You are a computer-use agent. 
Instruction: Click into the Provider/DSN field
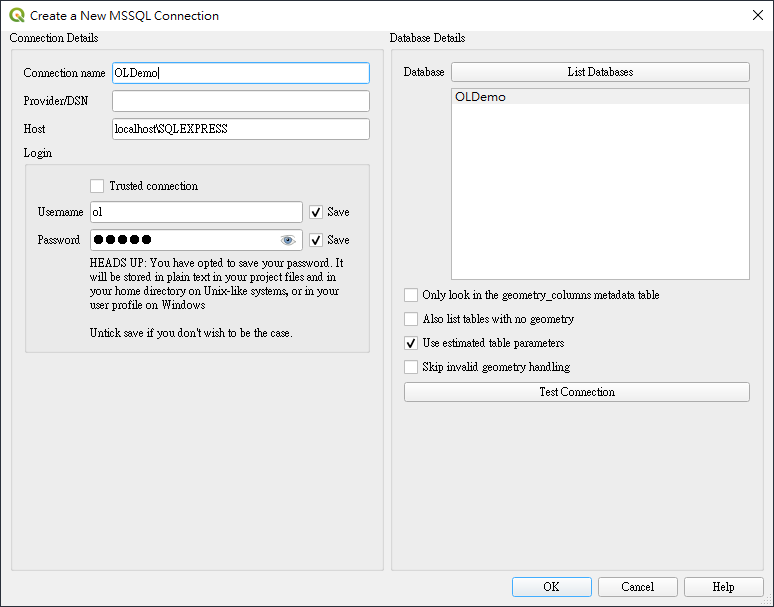pos(241,101)
